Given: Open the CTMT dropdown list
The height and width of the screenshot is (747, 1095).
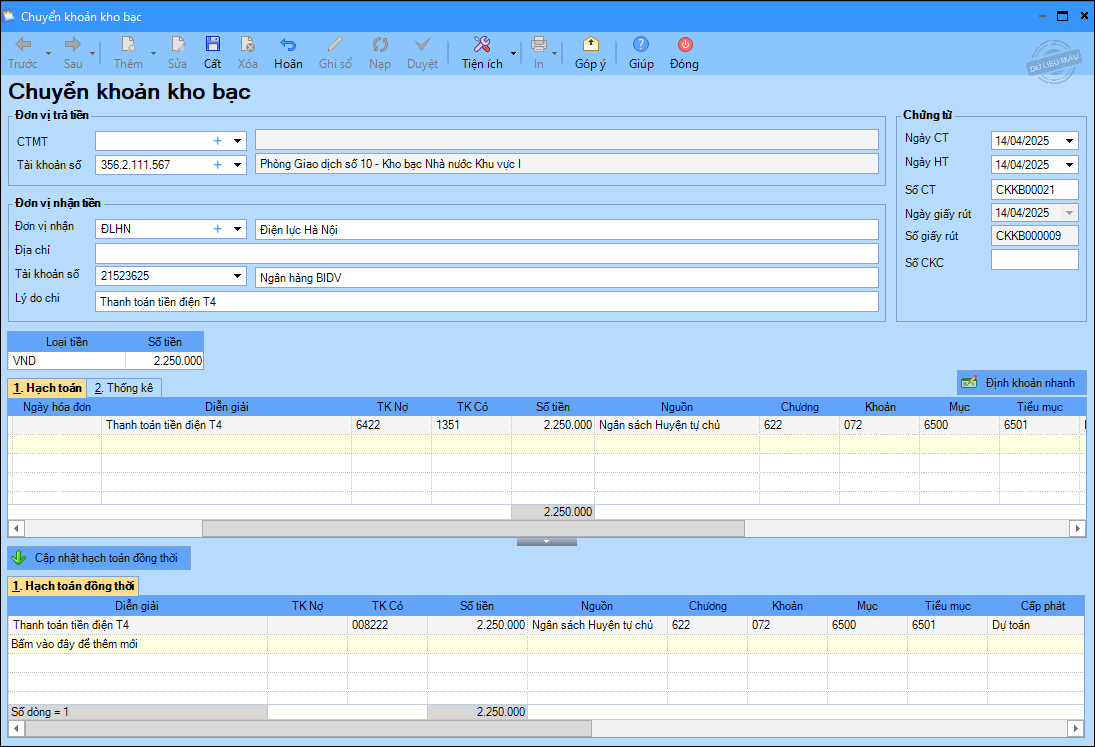Looking at the screenshot, I should coord(237,141).
